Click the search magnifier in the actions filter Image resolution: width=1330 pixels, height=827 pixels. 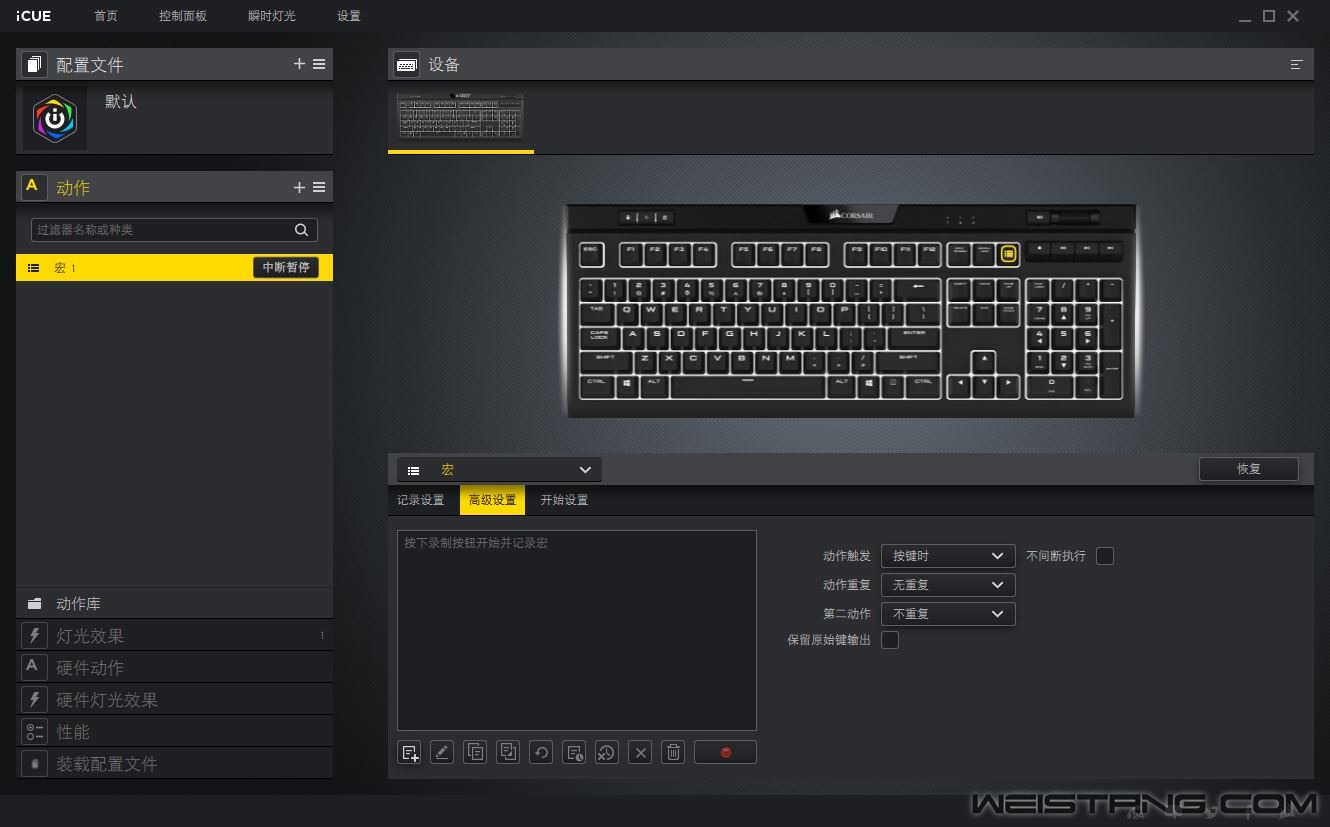pyautogui.click(x=301, y=230)
